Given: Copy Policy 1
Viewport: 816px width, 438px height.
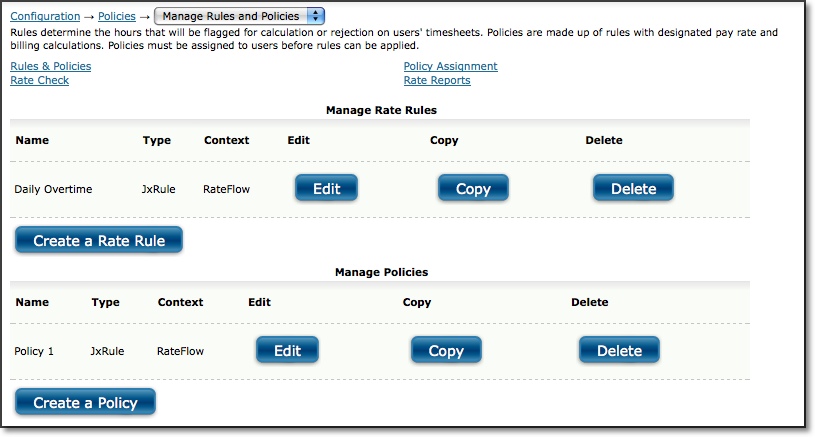Looking at the screenshot, I should coord(446,350).
